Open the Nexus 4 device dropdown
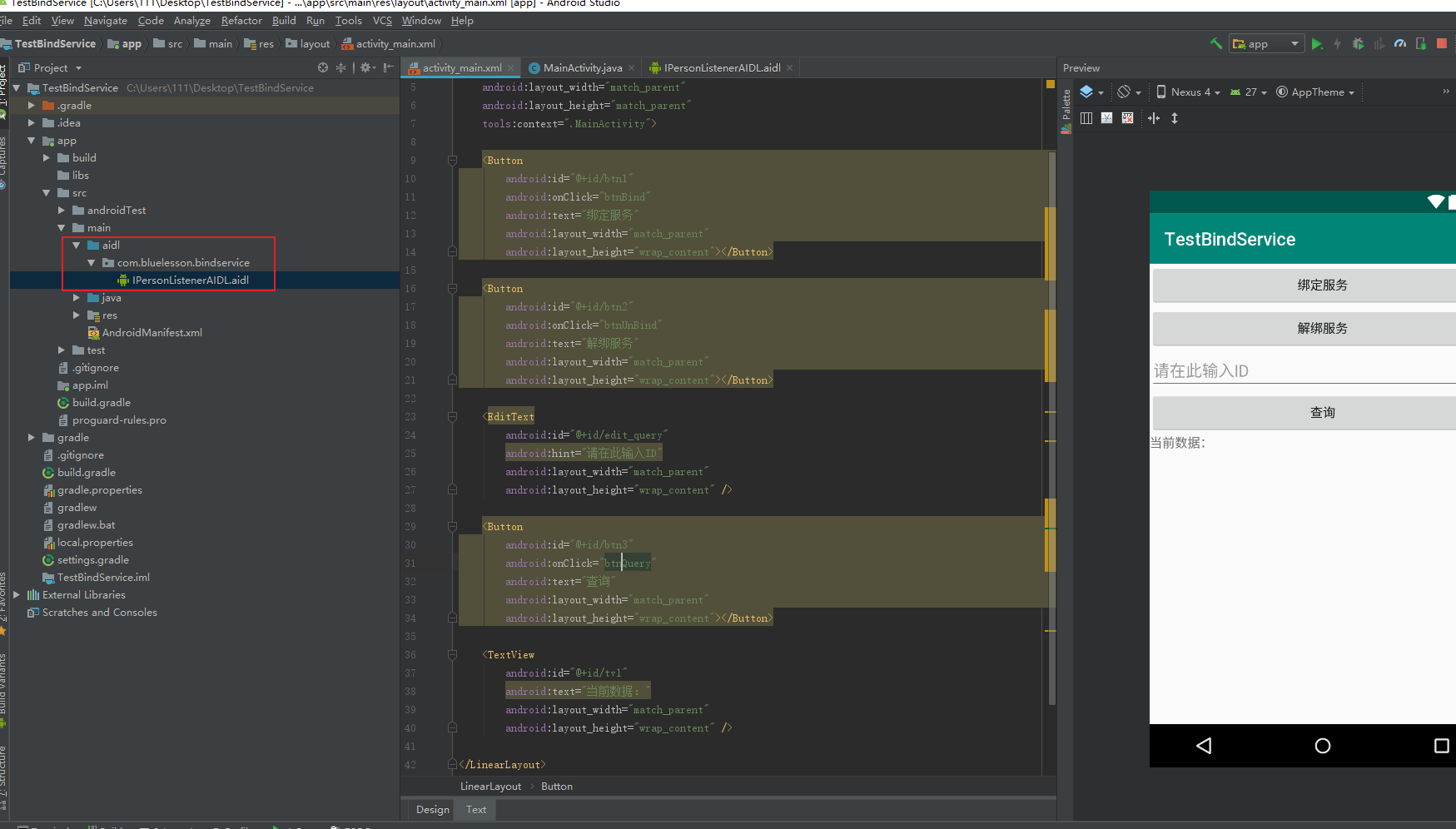Viewport: 1456px width, 829px height. pos(1189,92)
